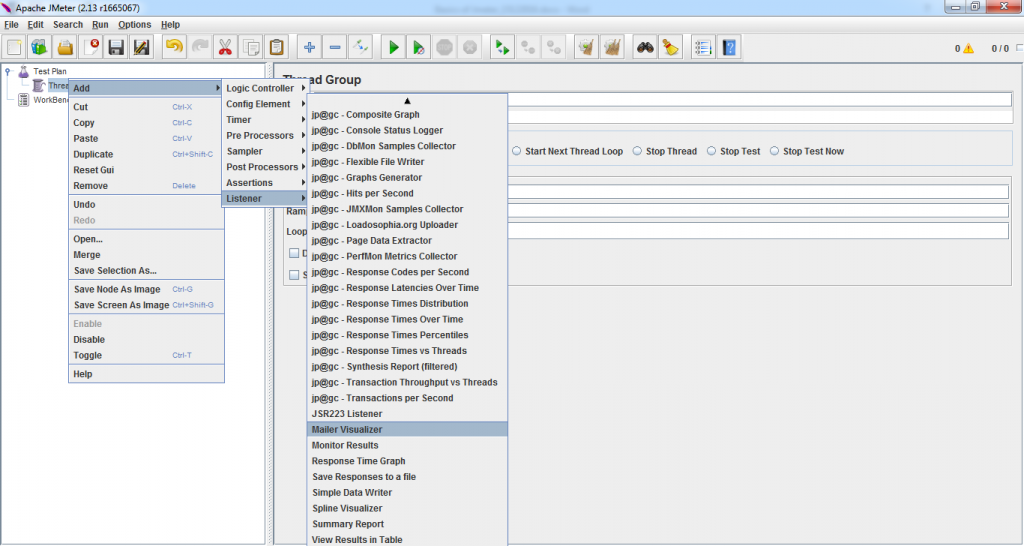
Task: Expand the Sampler submenu
Action: pyautogui.click(x=264, y=151)
